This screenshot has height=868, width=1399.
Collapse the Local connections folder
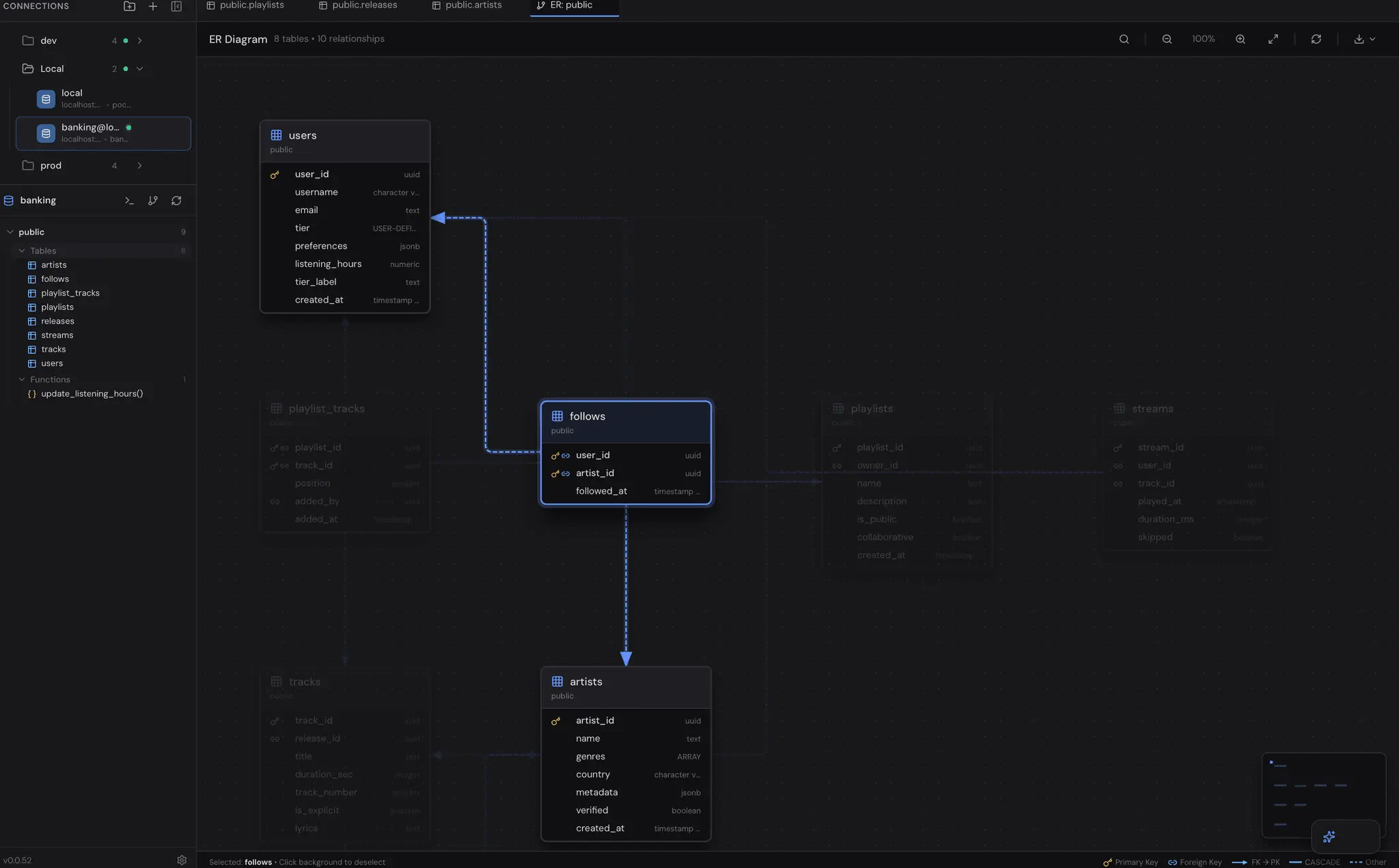[x=139, y=68]
